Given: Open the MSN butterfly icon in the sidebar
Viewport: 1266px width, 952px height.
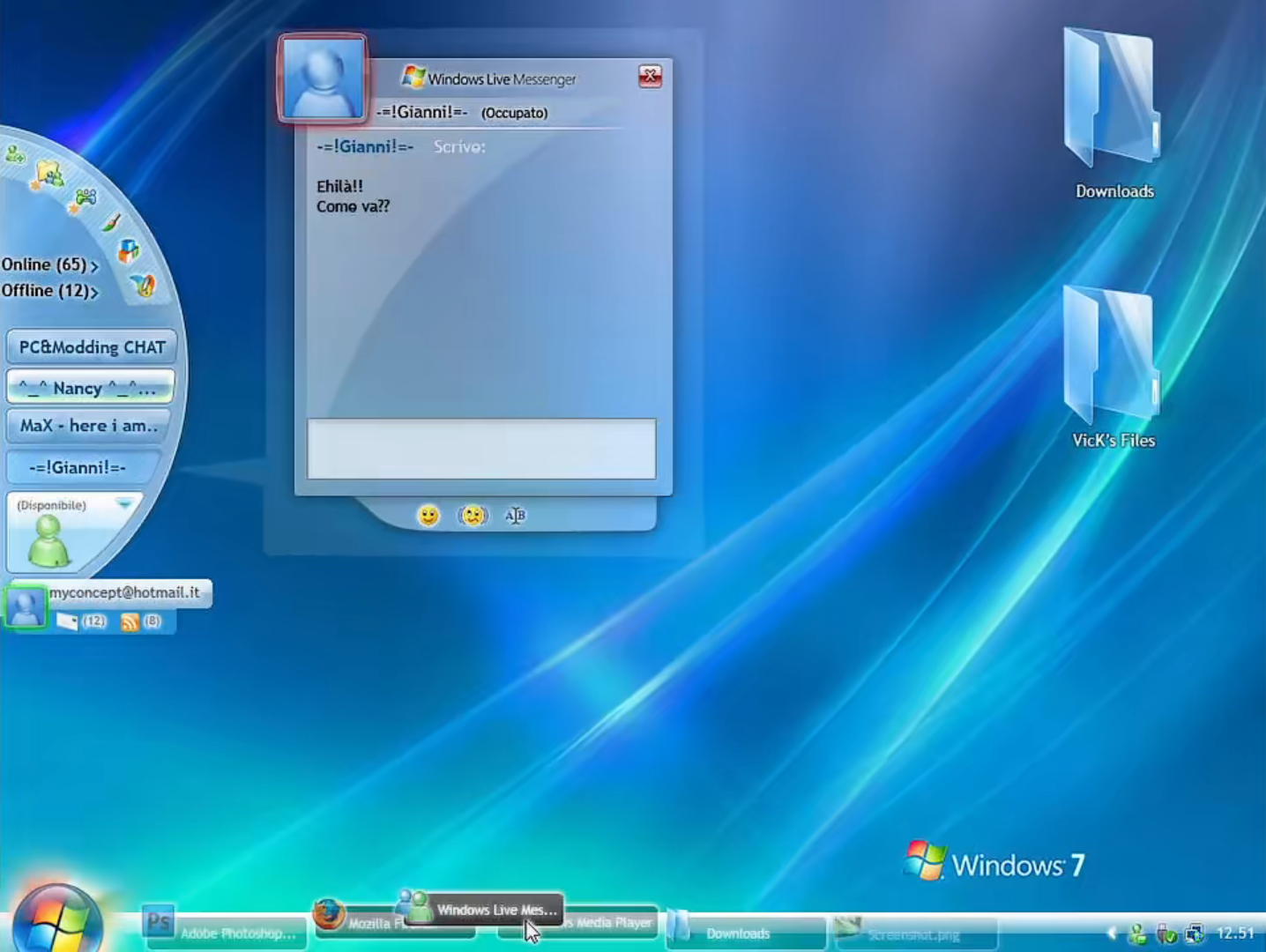Looking at the screenshot, I should [143, 284].
